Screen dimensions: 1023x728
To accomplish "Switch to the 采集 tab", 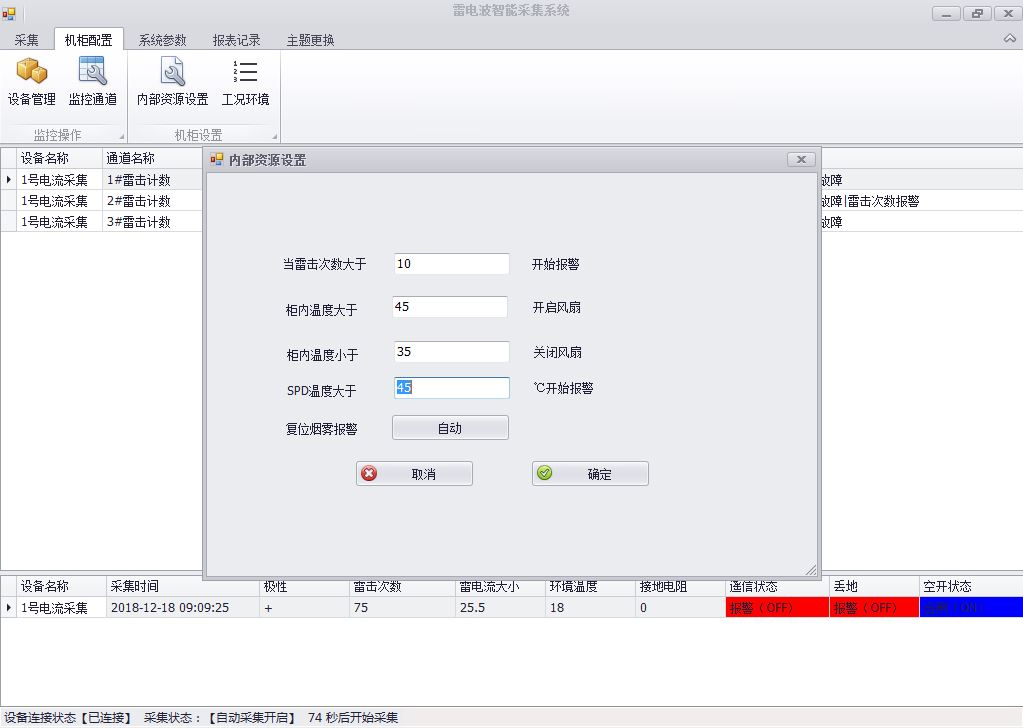I will (27, 40).
